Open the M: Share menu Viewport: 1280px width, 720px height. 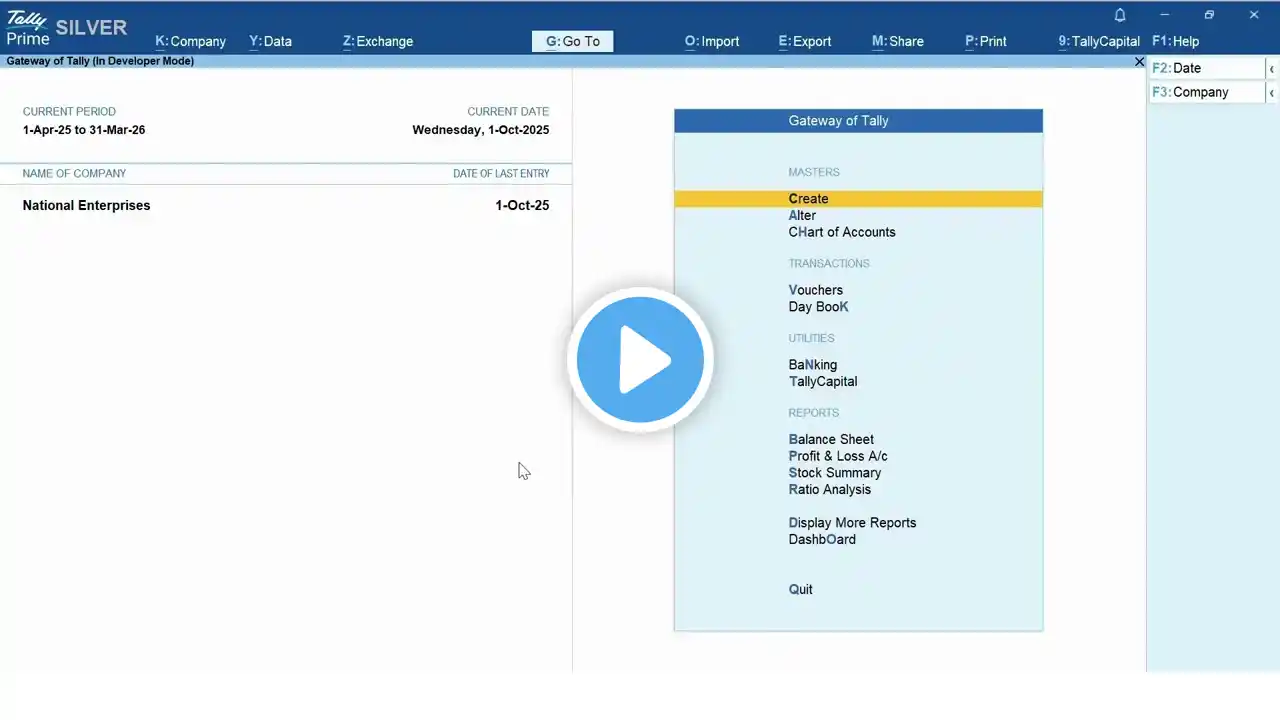(898, 41)
